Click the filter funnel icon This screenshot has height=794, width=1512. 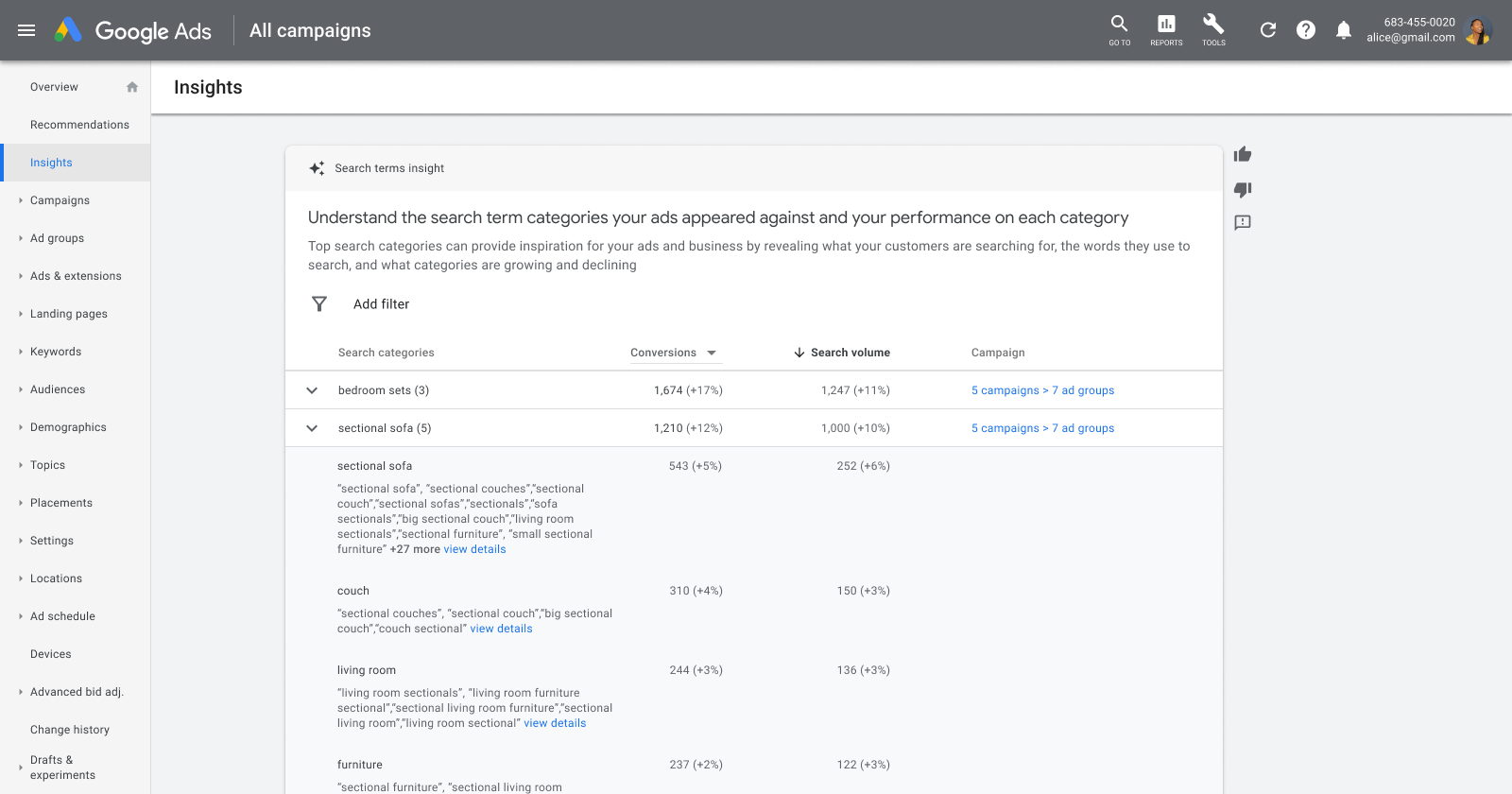click(x=319, y=303)
